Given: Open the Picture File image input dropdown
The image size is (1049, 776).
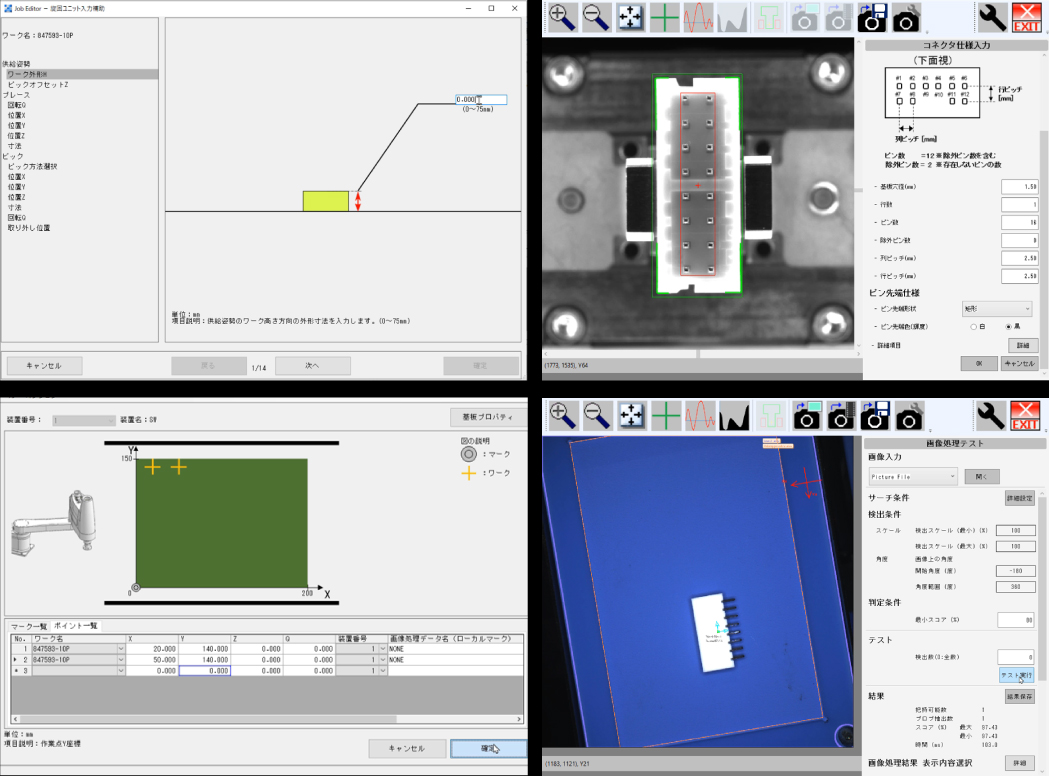Looking at the screenshot, I should (x=913, y=476).
